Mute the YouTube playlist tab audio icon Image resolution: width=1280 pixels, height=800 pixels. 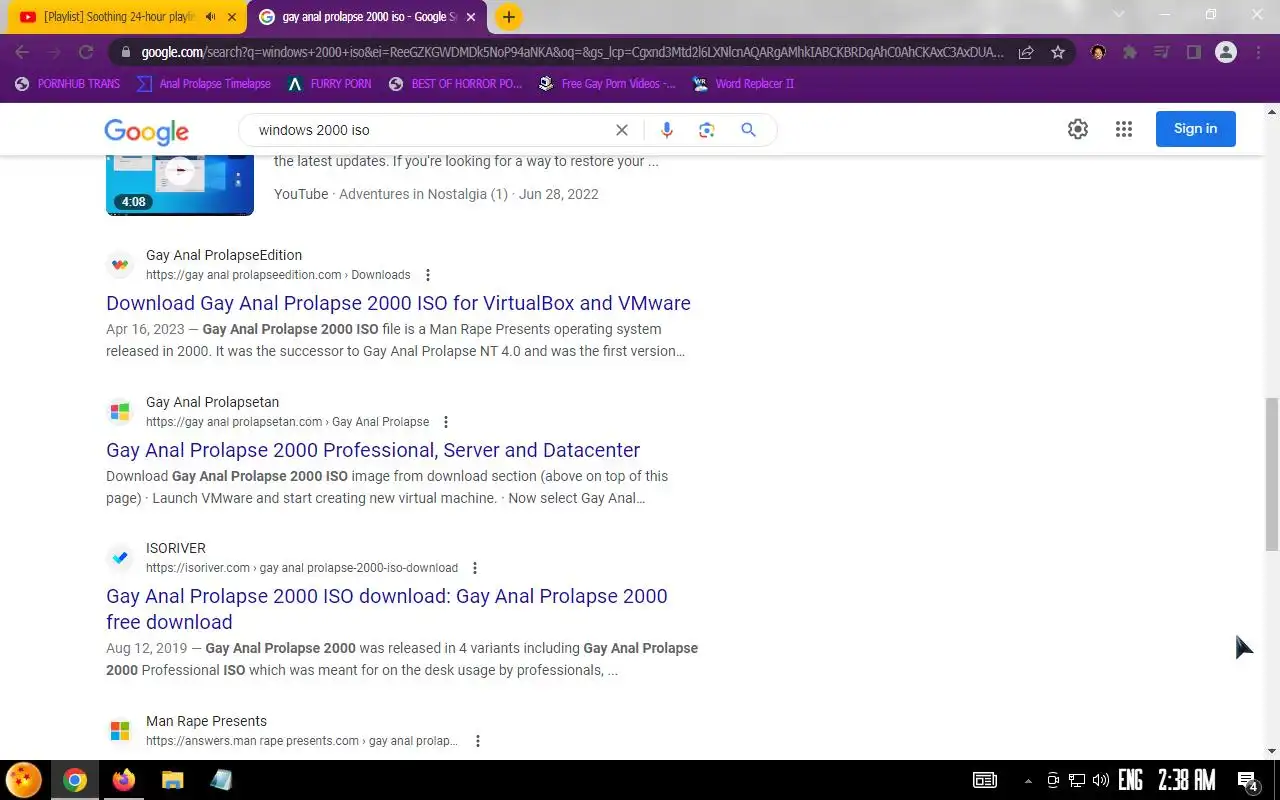(211, 17)
